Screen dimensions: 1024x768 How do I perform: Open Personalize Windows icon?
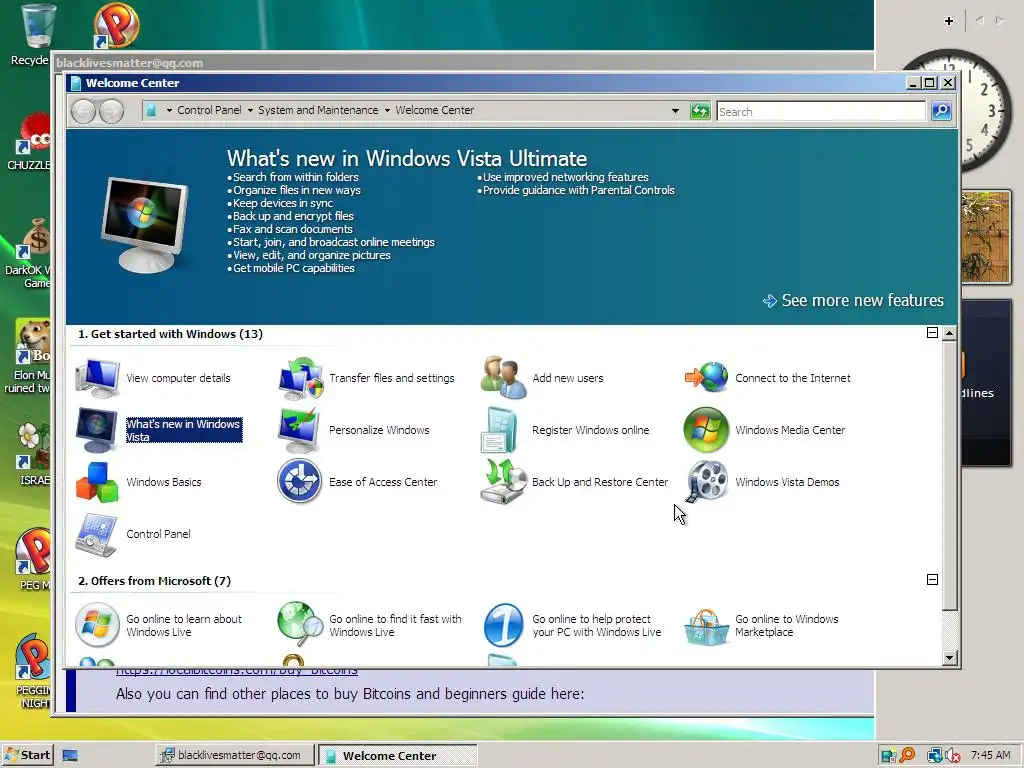point(300,430)
